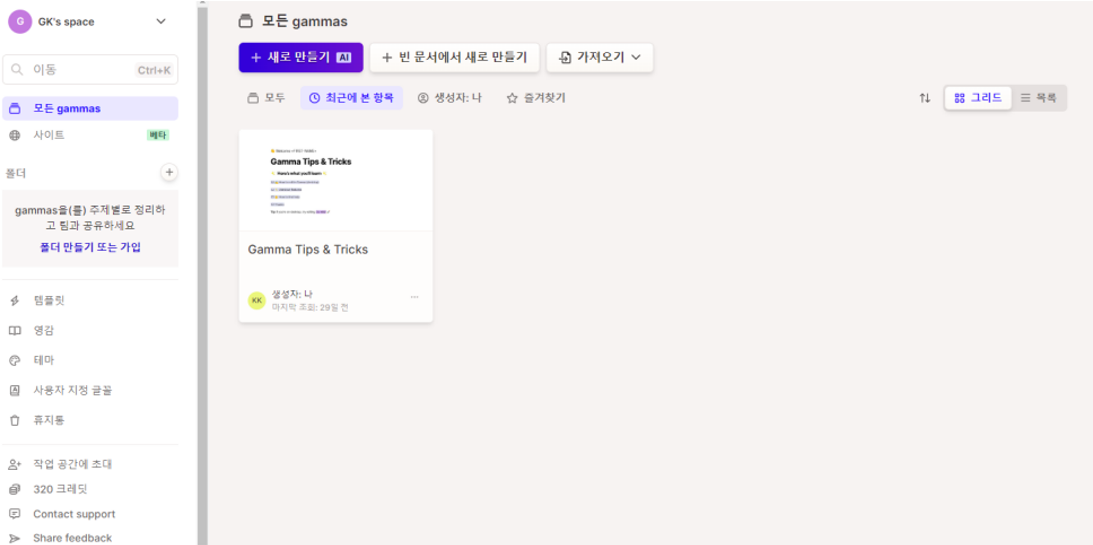Click the 새로 만들기 AI button

[300, 57]
